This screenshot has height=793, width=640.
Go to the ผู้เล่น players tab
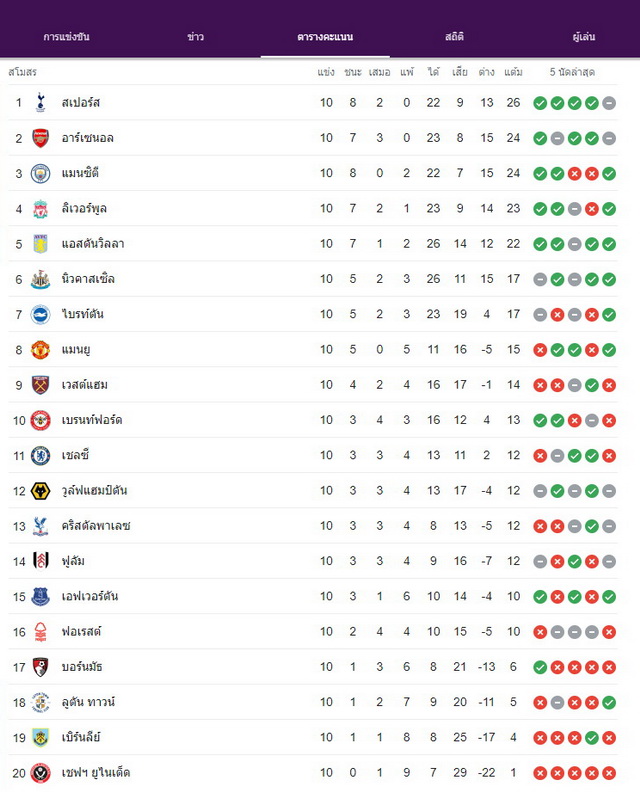tap(584, 37)
